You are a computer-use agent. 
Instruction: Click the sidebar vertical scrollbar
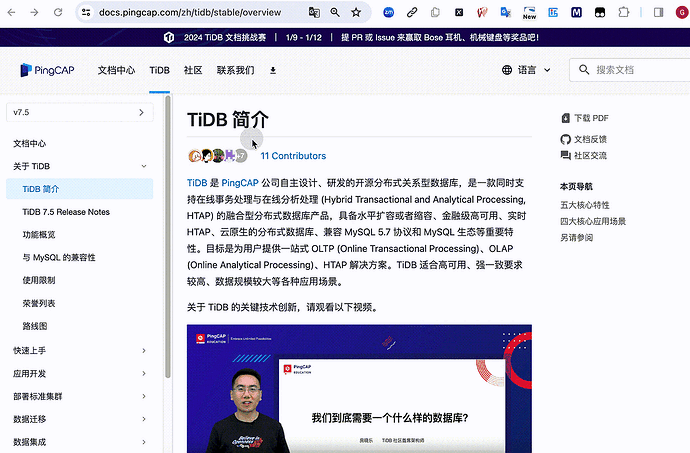click(x=168, y=237)
